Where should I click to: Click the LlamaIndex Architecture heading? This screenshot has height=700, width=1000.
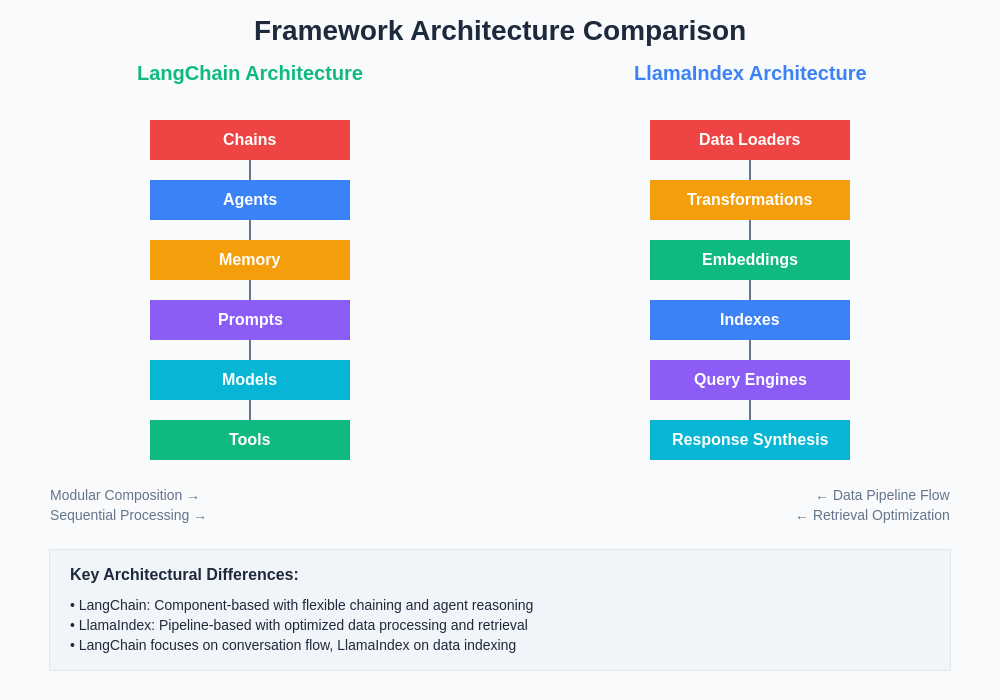point(750,73)
